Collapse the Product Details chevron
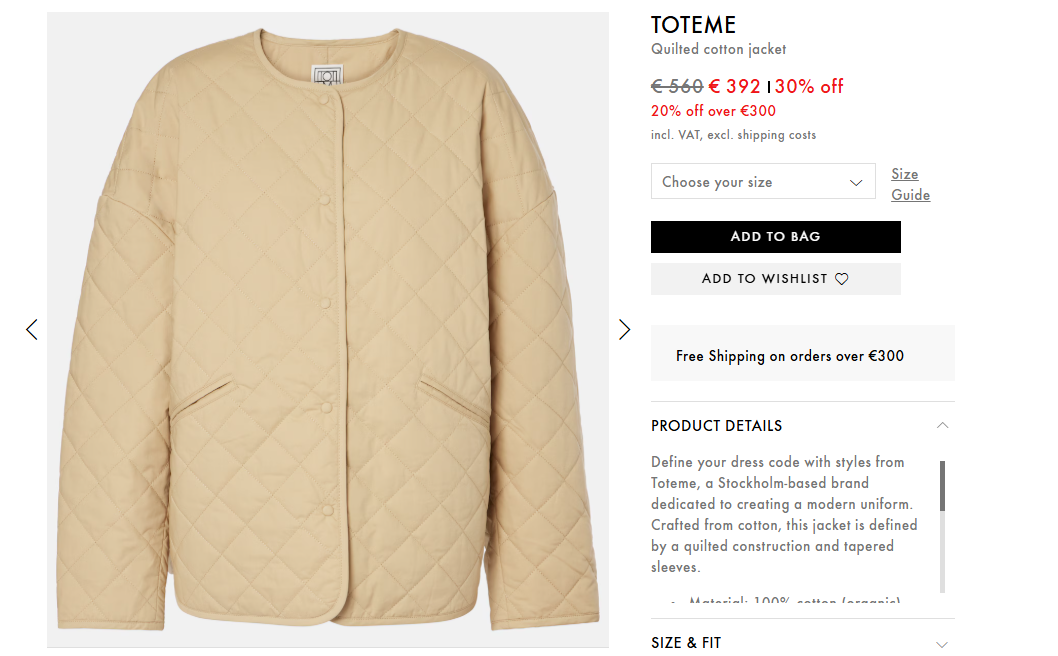1058x656 pixels. click(942, 425)
